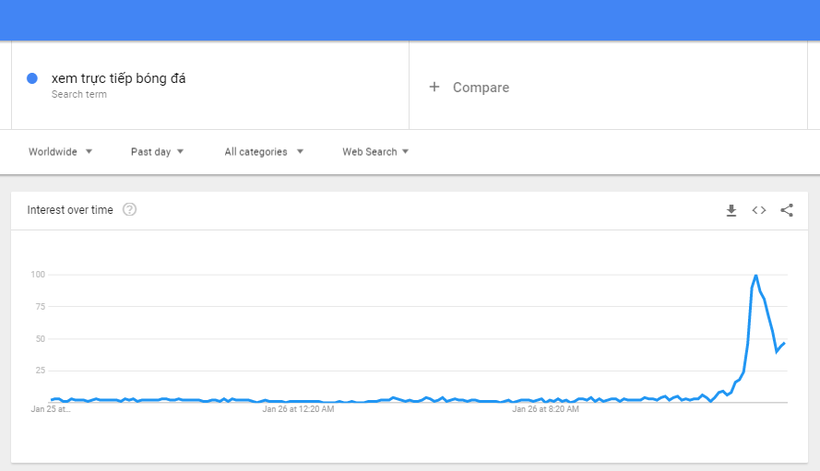Open help for Interest over time
Viewport: 820px width, 471px height.
(129, 210)
